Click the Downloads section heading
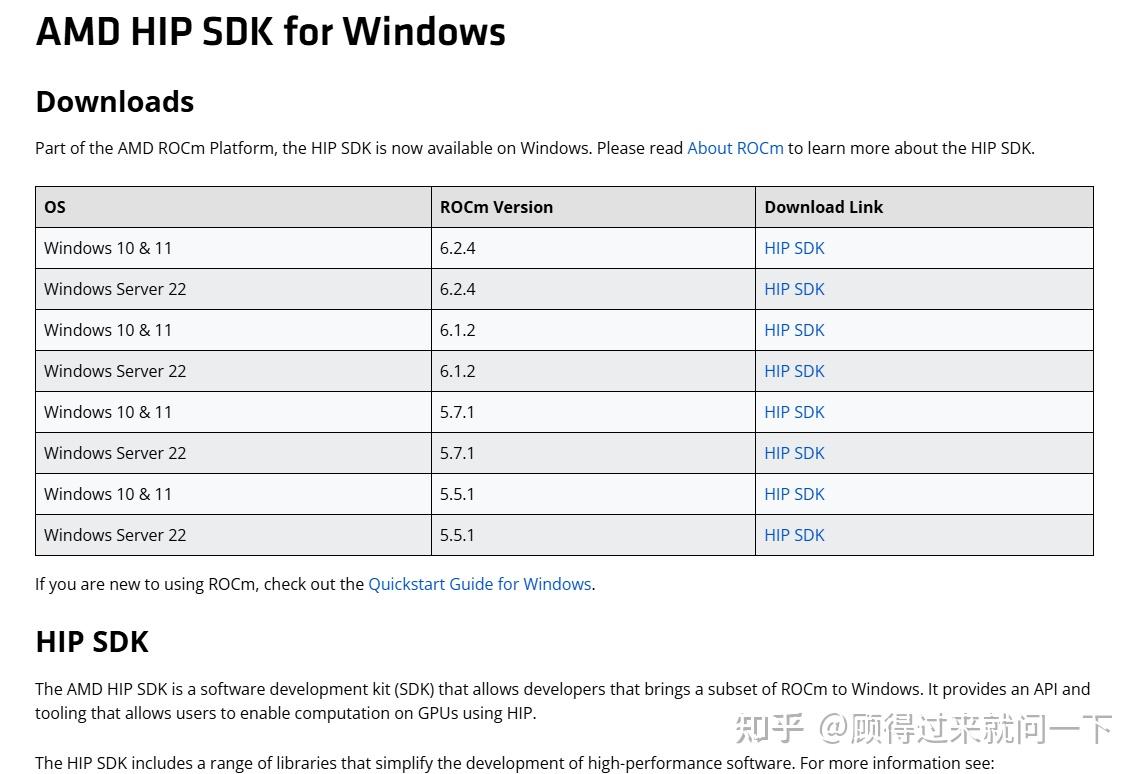This screenshot has width=1141, height=774. tap(114, 102)
